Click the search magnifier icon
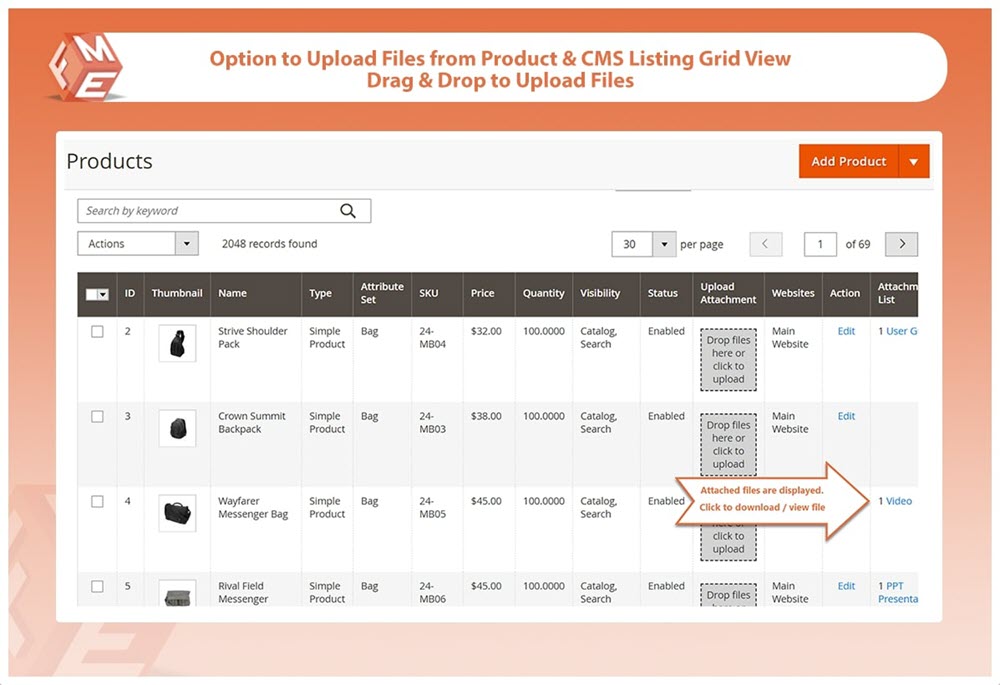Image resolution: width=1000 pixels, height=685 pixels. (347, 211)
